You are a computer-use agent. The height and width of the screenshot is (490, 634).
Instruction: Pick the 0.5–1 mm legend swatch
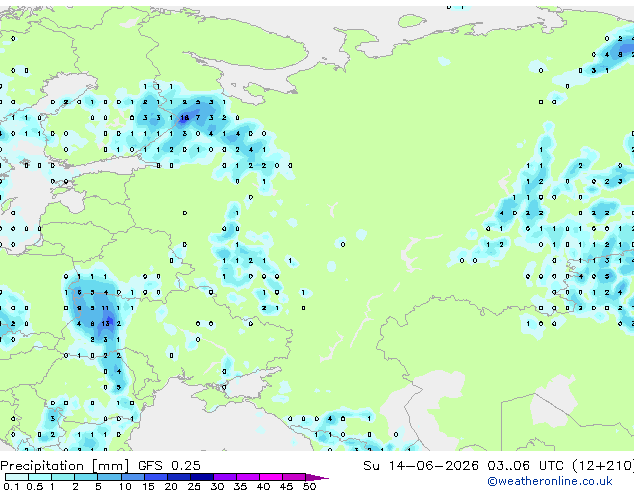pyautogui.click(x=40, y=477)
